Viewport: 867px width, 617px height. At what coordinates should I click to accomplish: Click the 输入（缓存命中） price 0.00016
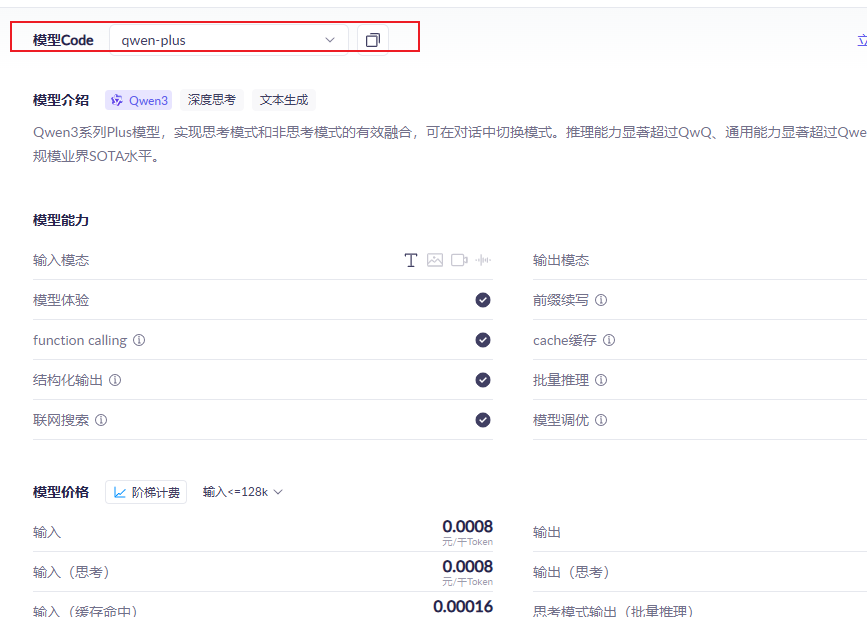pyautogui.click(x=463, y=606)
